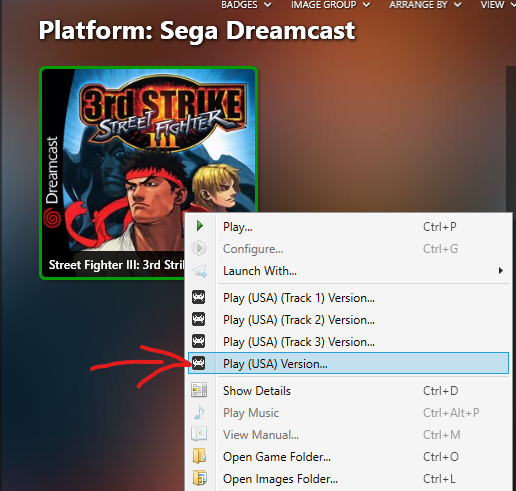Select Play... in the context menu
Screen dimensions: 516x491
coord(348,227)
